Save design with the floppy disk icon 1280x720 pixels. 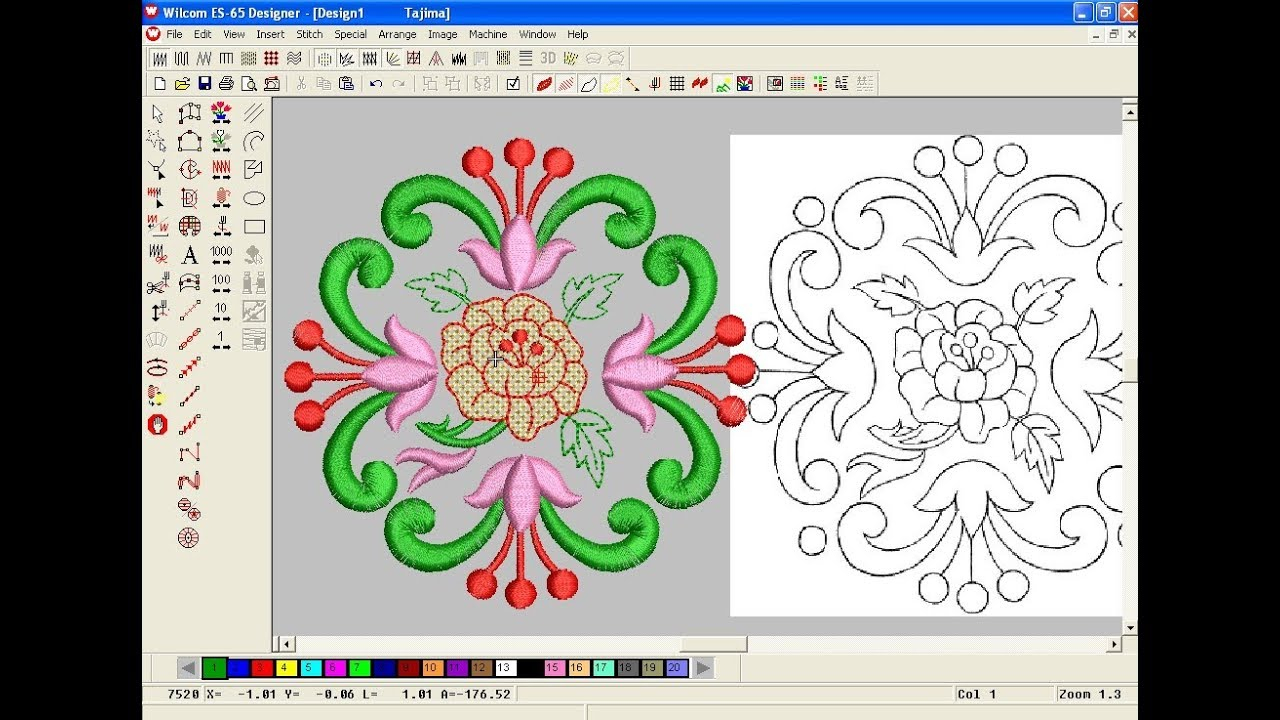[204, 84]
